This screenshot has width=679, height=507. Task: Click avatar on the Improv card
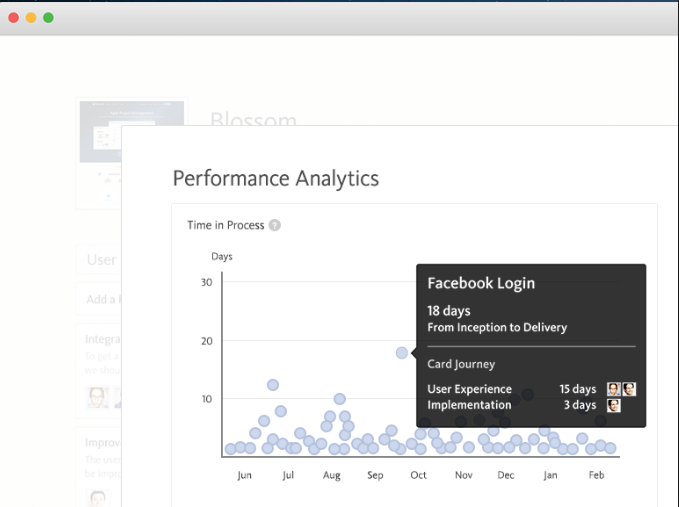tap(98, 498)
